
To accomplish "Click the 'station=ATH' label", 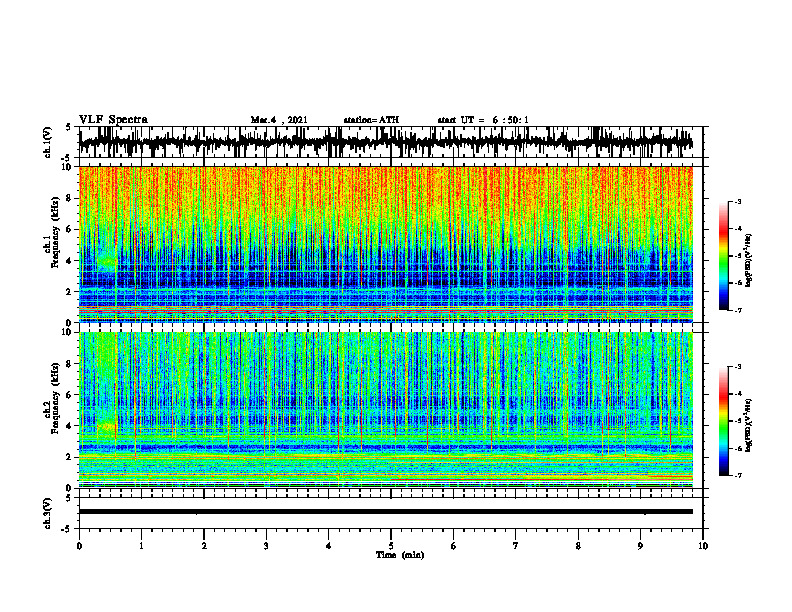I will coord(371,120).
